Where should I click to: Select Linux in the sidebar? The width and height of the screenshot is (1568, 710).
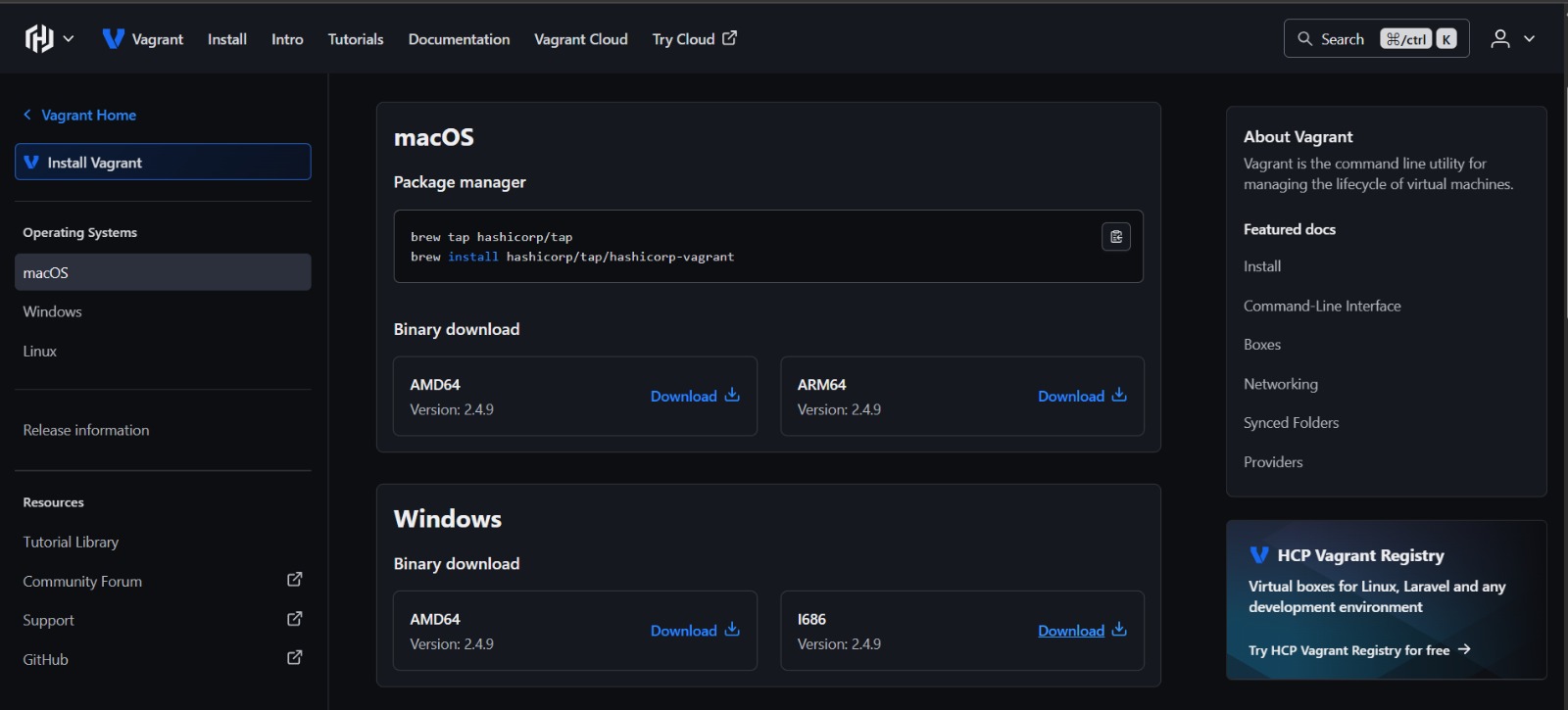coord(40,351)
